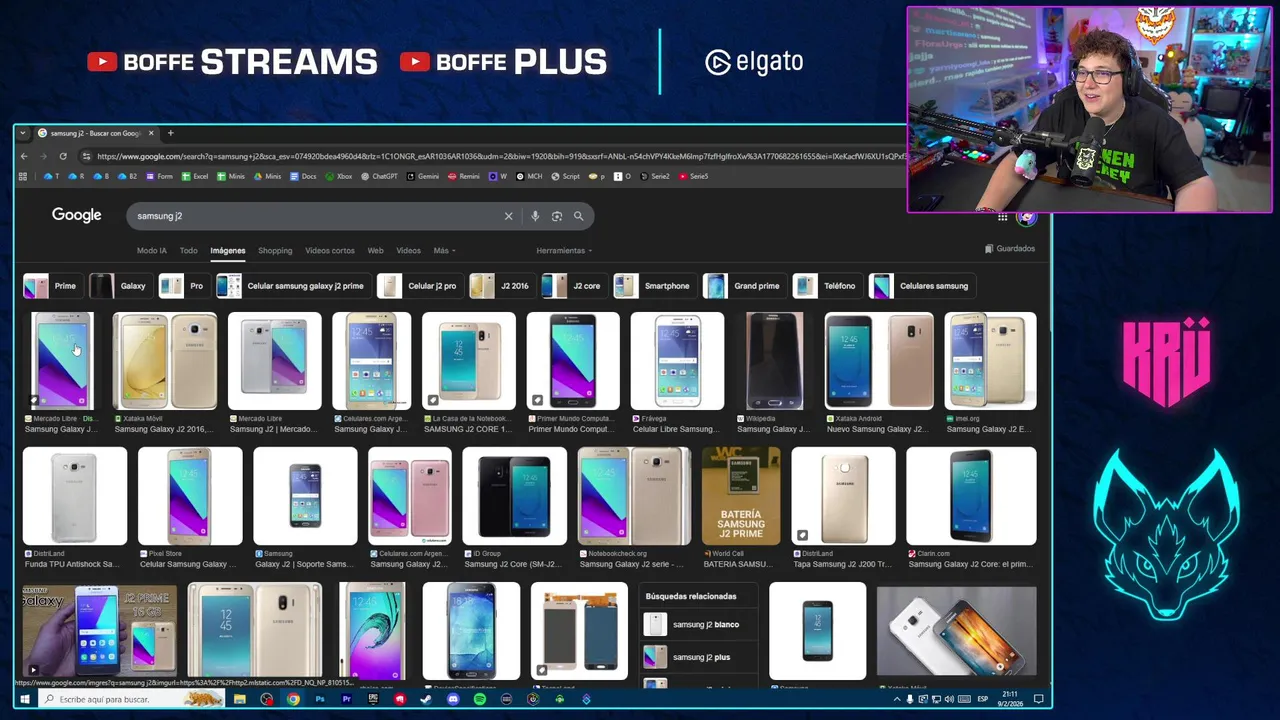Screen dimensions: 1280x720
Task: Filter images by Prime chip
Action: click(x=51, y=286)
